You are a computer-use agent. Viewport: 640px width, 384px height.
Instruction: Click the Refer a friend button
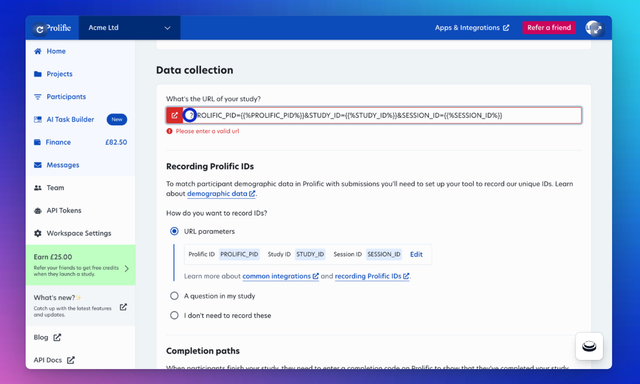[x=549, y=28]
